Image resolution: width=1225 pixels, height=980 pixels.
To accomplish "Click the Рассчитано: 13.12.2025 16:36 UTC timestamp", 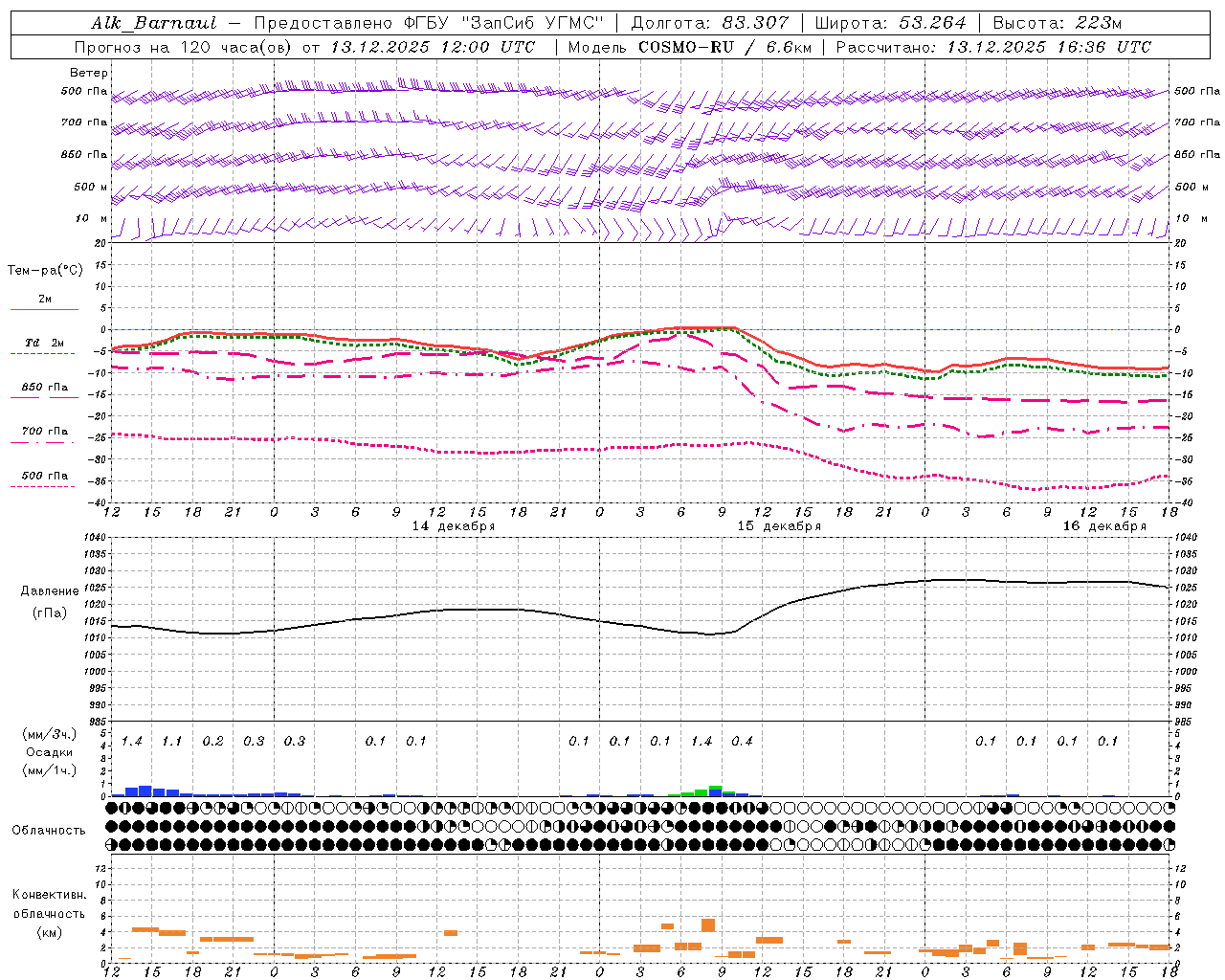I will (993, 47).
